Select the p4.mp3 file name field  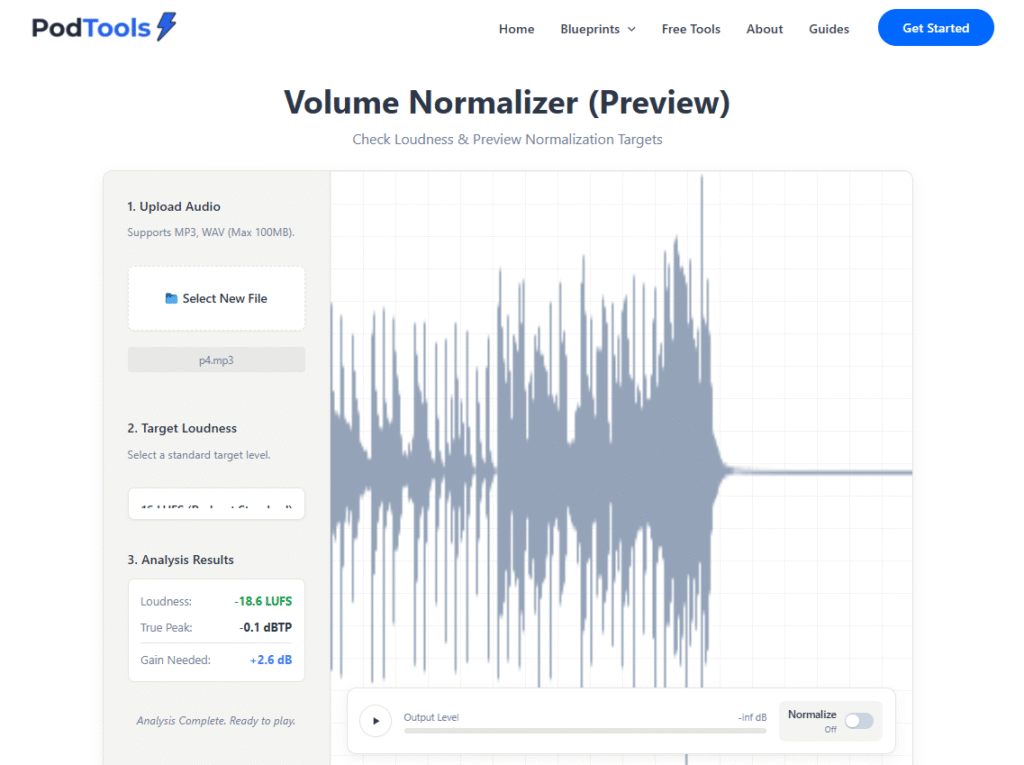(x=216, y=360)
